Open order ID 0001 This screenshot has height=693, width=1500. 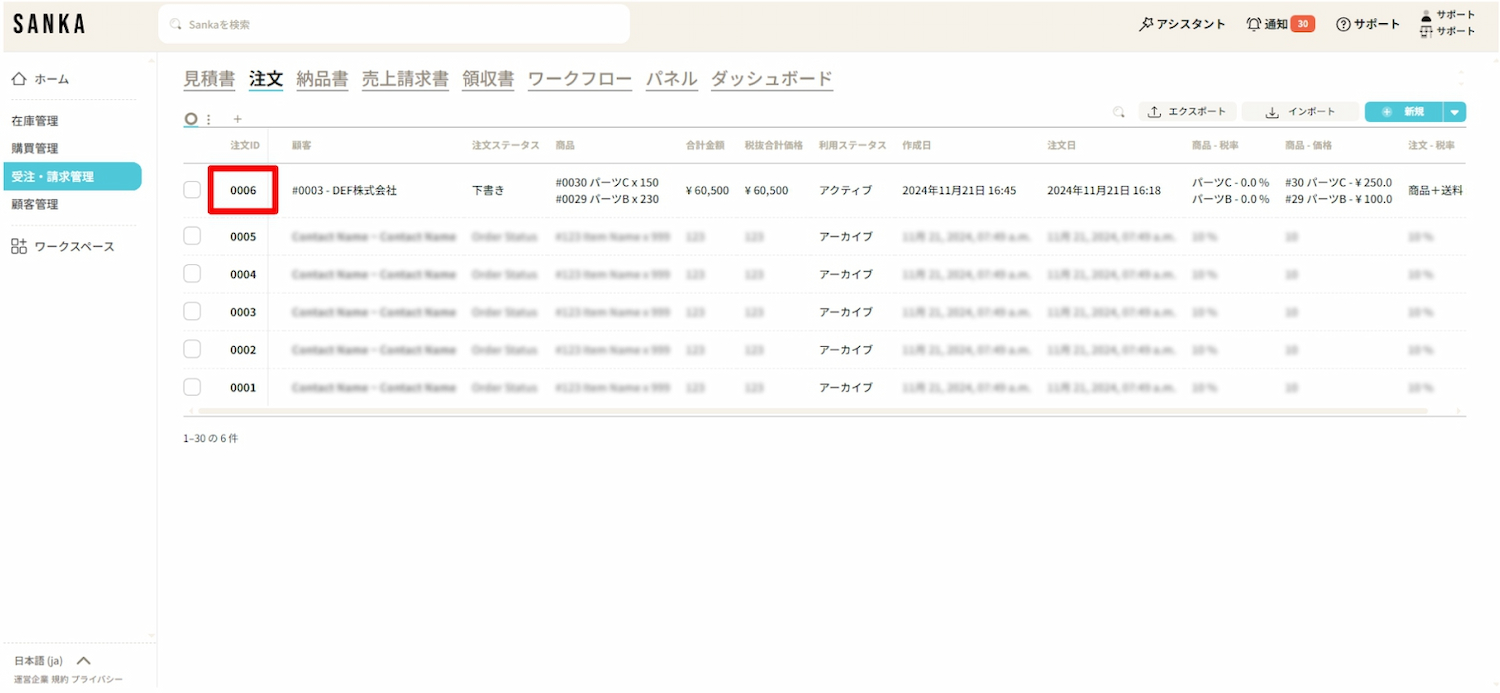[243, 387]
